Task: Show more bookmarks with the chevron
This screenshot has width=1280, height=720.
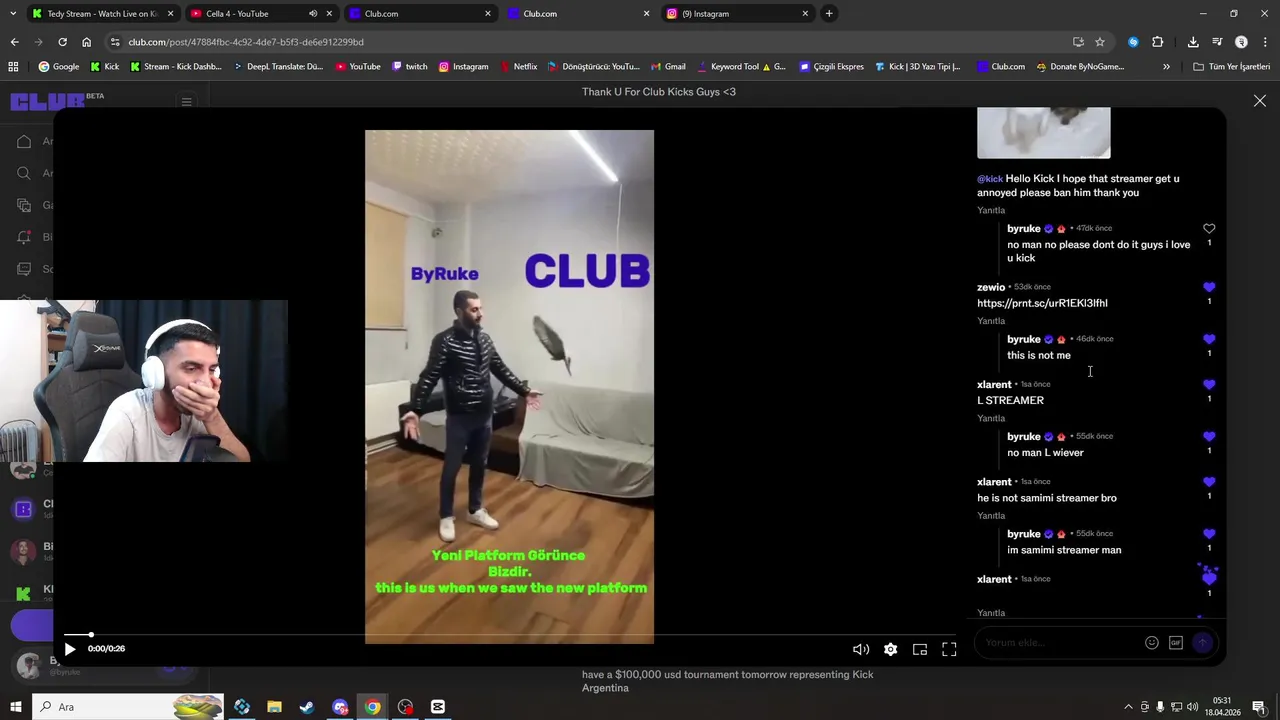Action: click(x=1166, y=67)
